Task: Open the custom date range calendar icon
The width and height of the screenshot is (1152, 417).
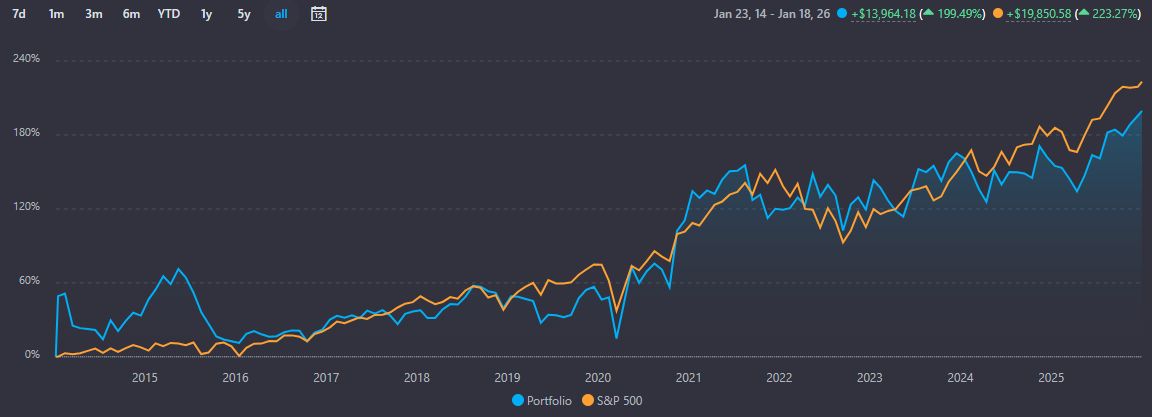Action: 318,14
